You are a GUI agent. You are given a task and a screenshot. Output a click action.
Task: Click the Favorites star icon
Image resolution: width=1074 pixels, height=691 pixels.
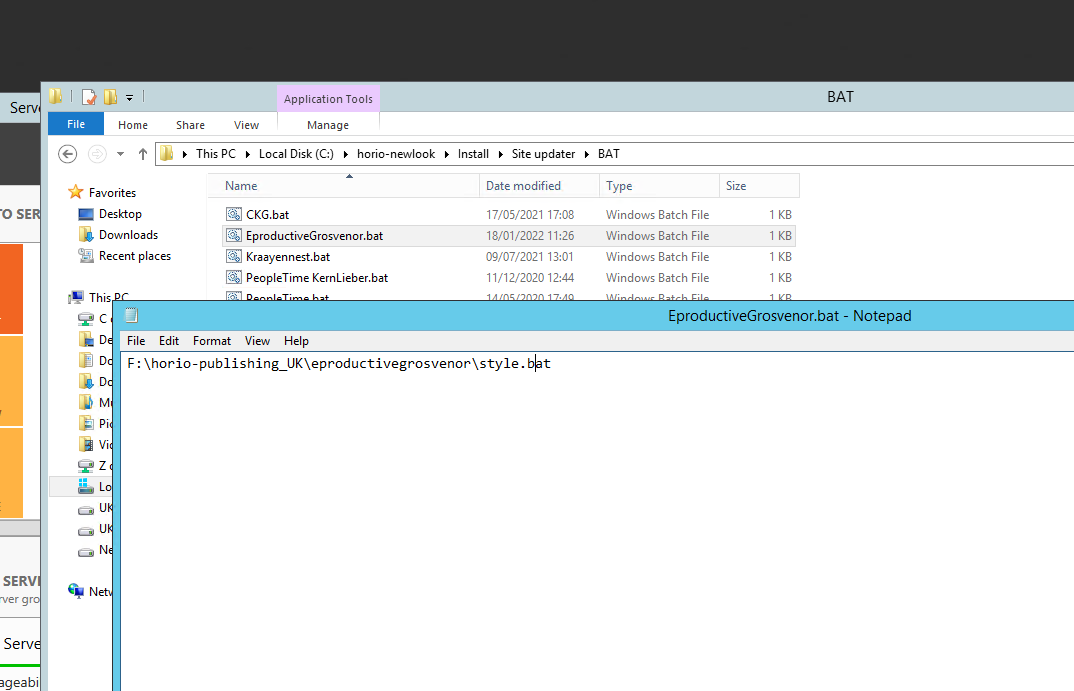(76, 192)
